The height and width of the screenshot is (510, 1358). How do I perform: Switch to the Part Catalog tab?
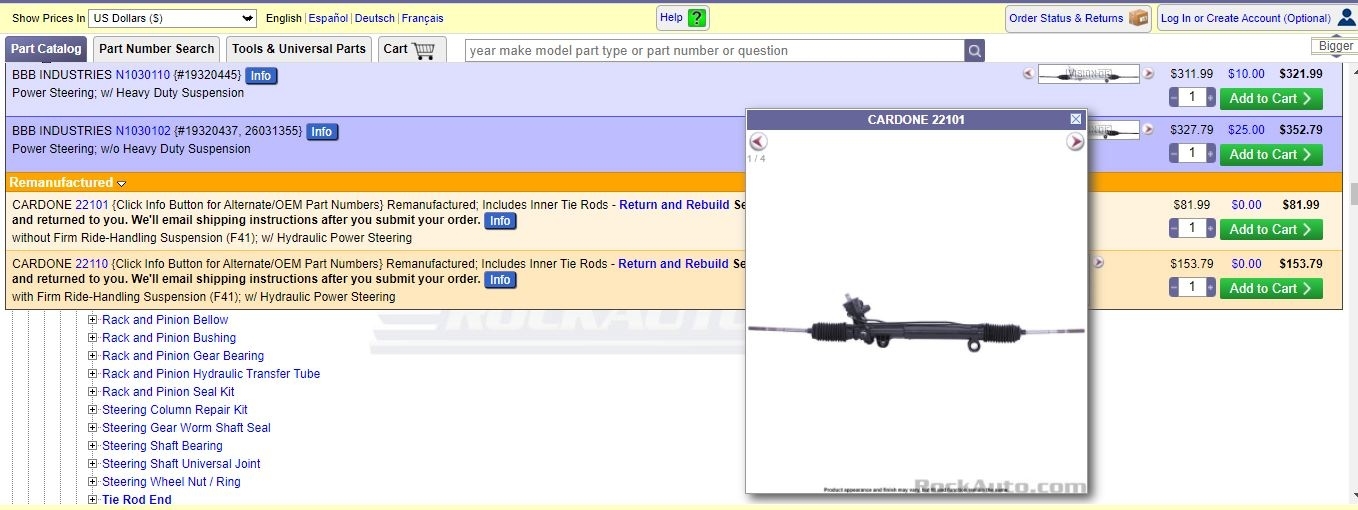click(x=46, y=49)
